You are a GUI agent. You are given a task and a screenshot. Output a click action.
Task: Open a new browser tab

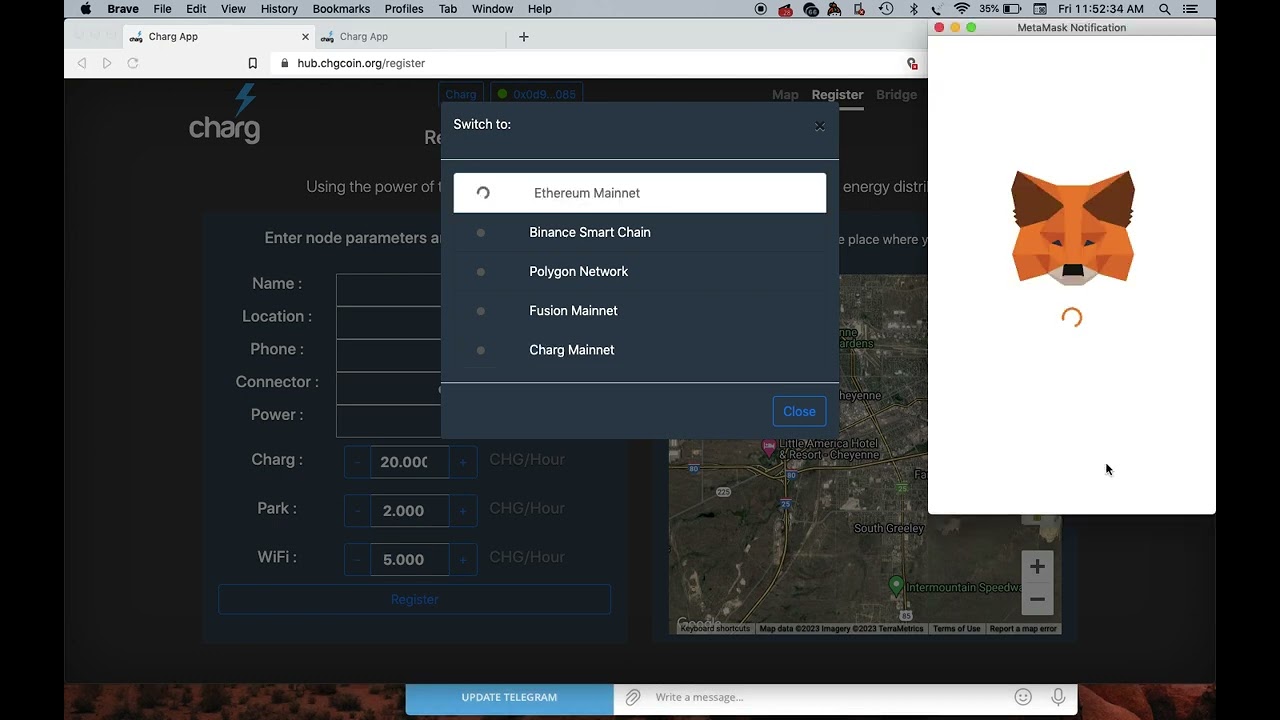(x=523, y=37)
